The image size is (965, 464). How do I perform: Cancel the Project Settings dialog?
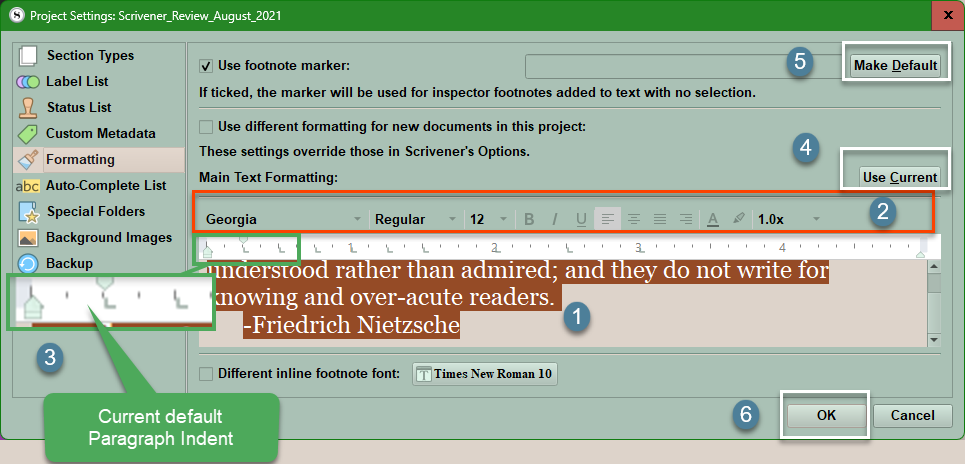(x=912, y=415)
